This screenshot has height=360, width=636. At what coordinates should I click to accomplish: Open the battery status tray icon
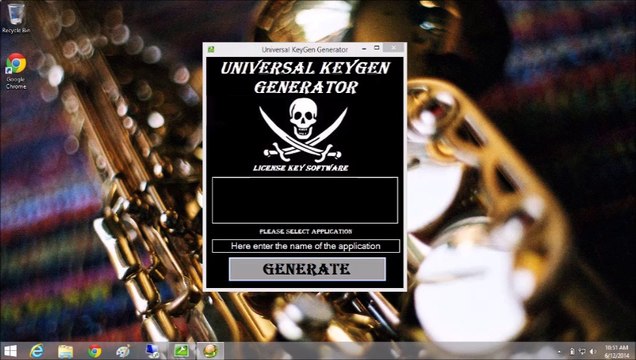[572, 351]
